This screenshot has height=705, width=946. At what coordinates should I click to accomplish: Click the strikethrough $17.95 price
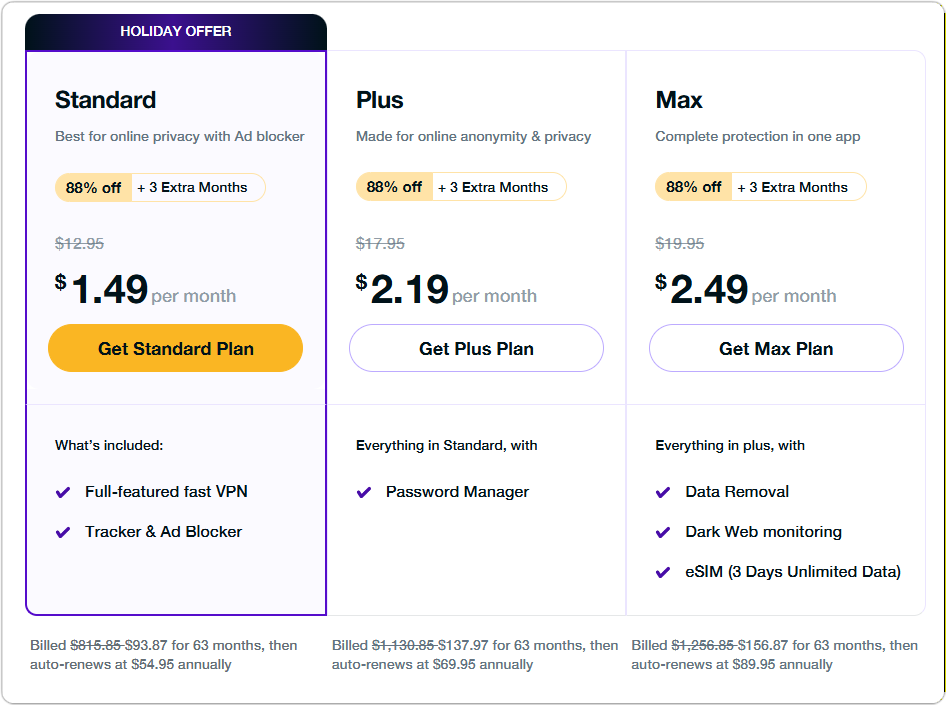380,243
